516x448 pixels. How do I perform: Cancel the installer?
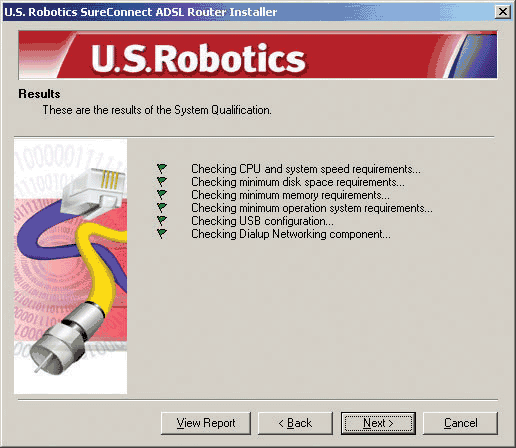point(460,423)
